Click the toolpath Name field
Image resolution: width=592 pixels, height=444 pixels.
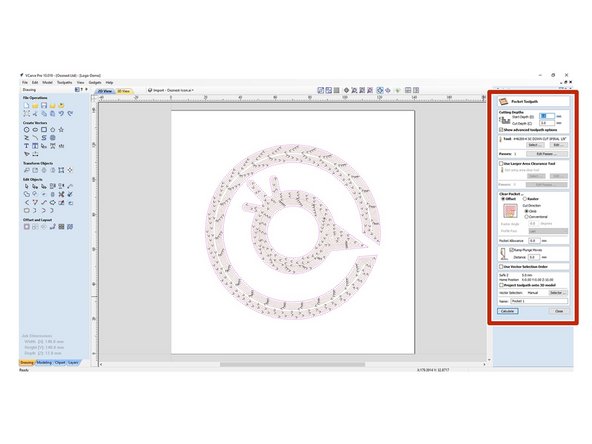coord(539,301)
